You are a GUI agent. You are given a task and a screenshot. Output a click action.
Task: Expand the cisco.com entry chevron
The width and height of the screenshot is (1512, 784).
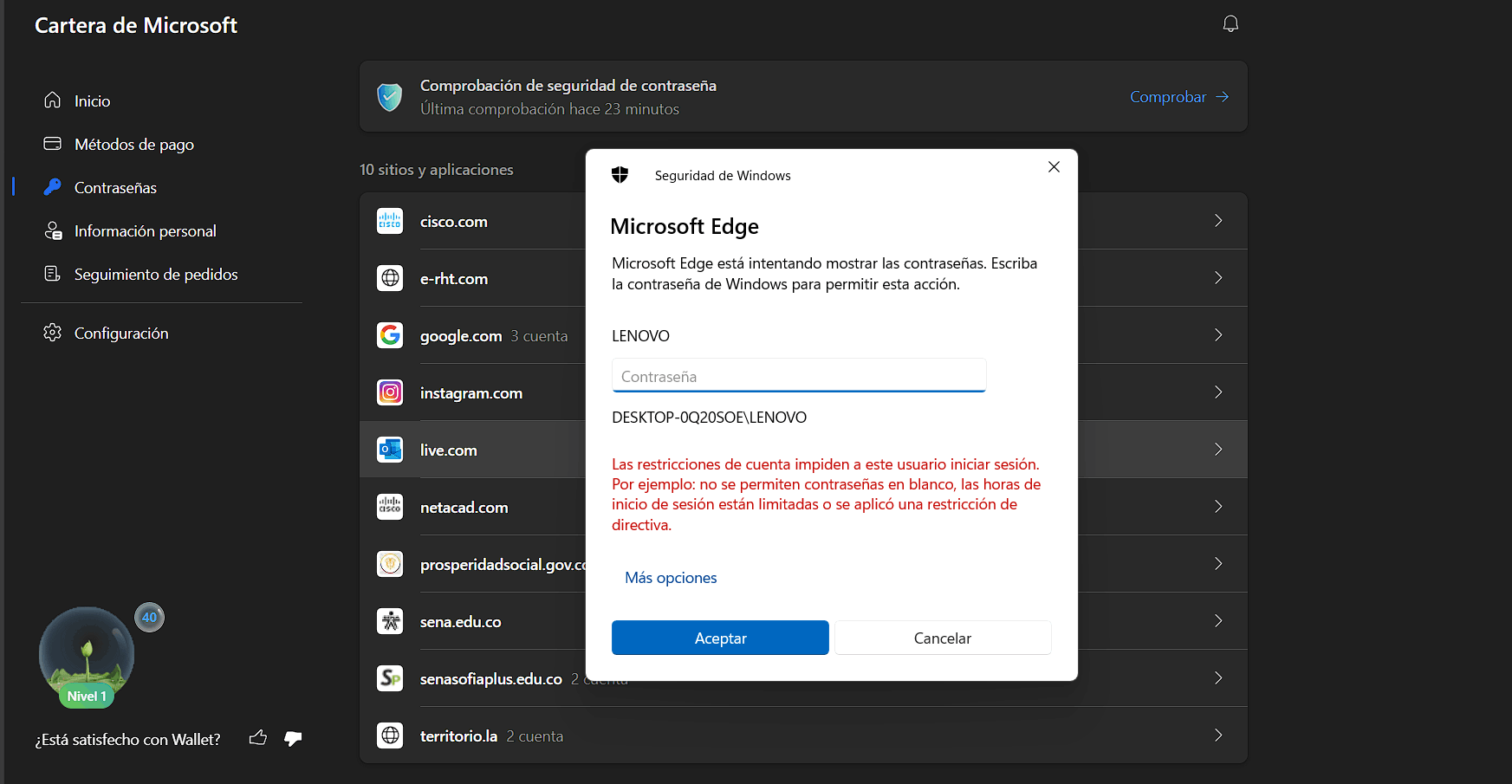[x=1218, y=221]
